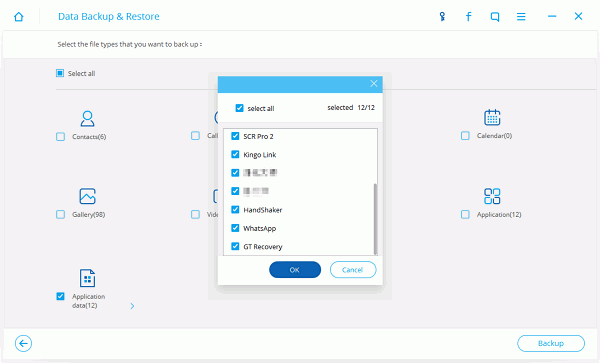
Task: Expand Application data list via chevron
Action: point(132,306)
